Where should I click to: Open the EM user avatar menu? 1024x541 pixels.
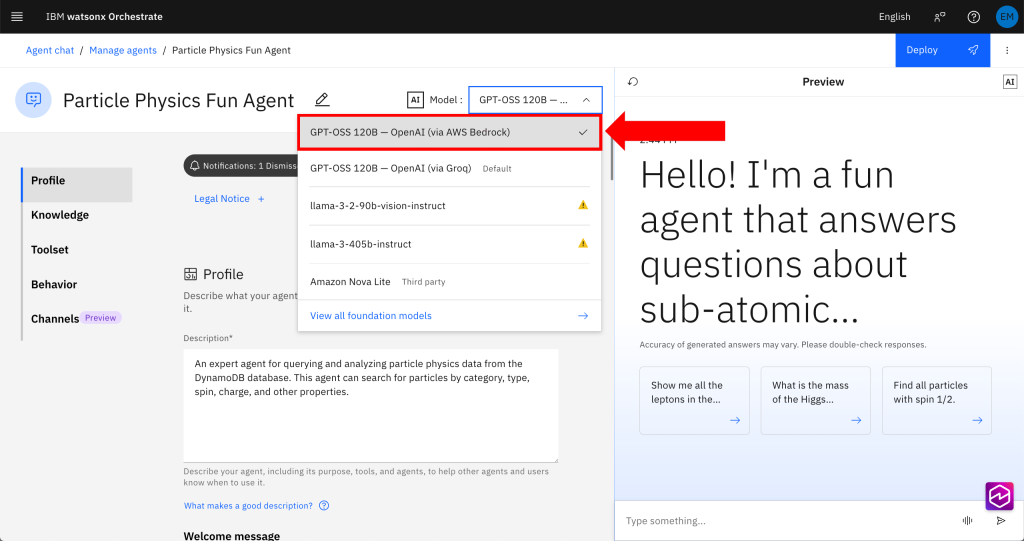[1006, 17]
